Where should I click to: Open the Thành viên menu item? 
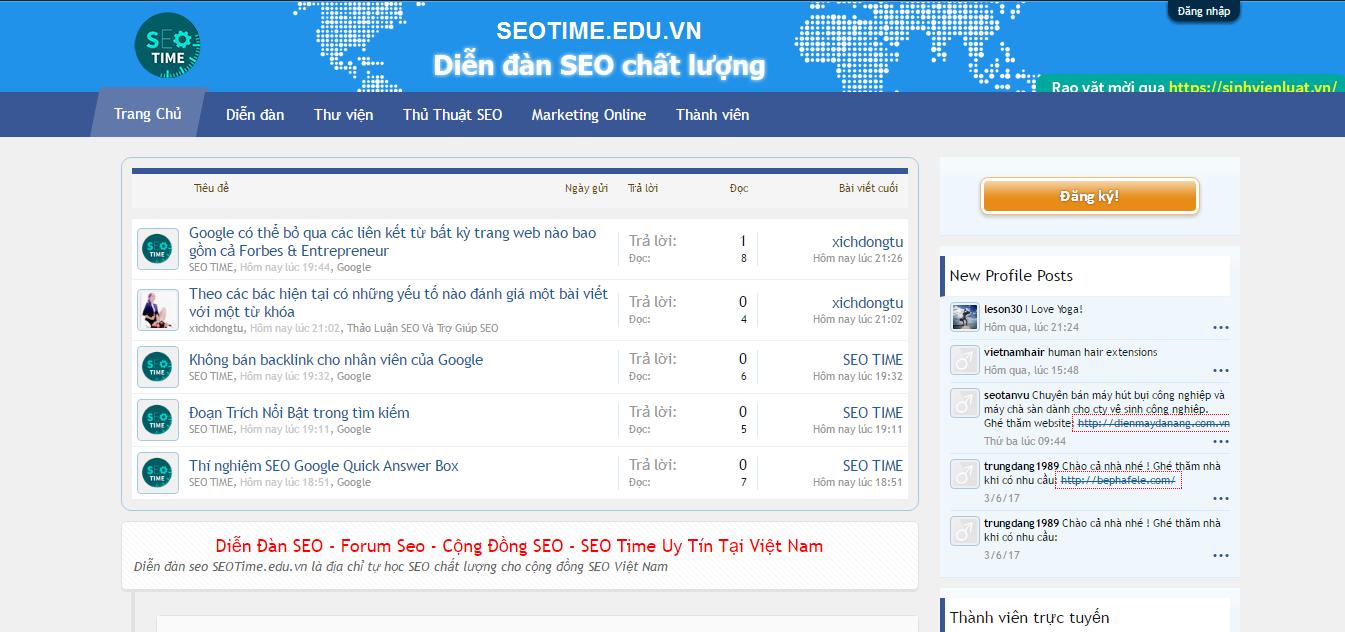point(712,115)
